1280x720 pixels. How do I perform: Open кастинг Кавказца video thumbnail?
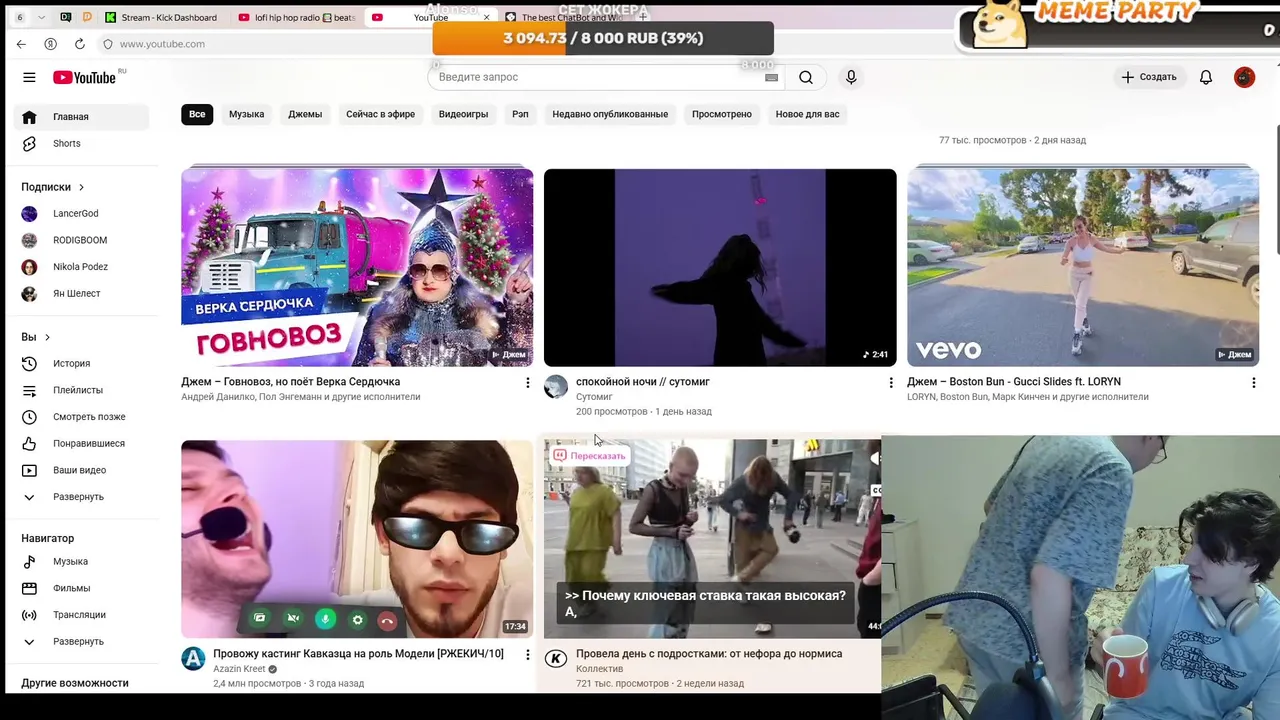(x=357, y=538)
